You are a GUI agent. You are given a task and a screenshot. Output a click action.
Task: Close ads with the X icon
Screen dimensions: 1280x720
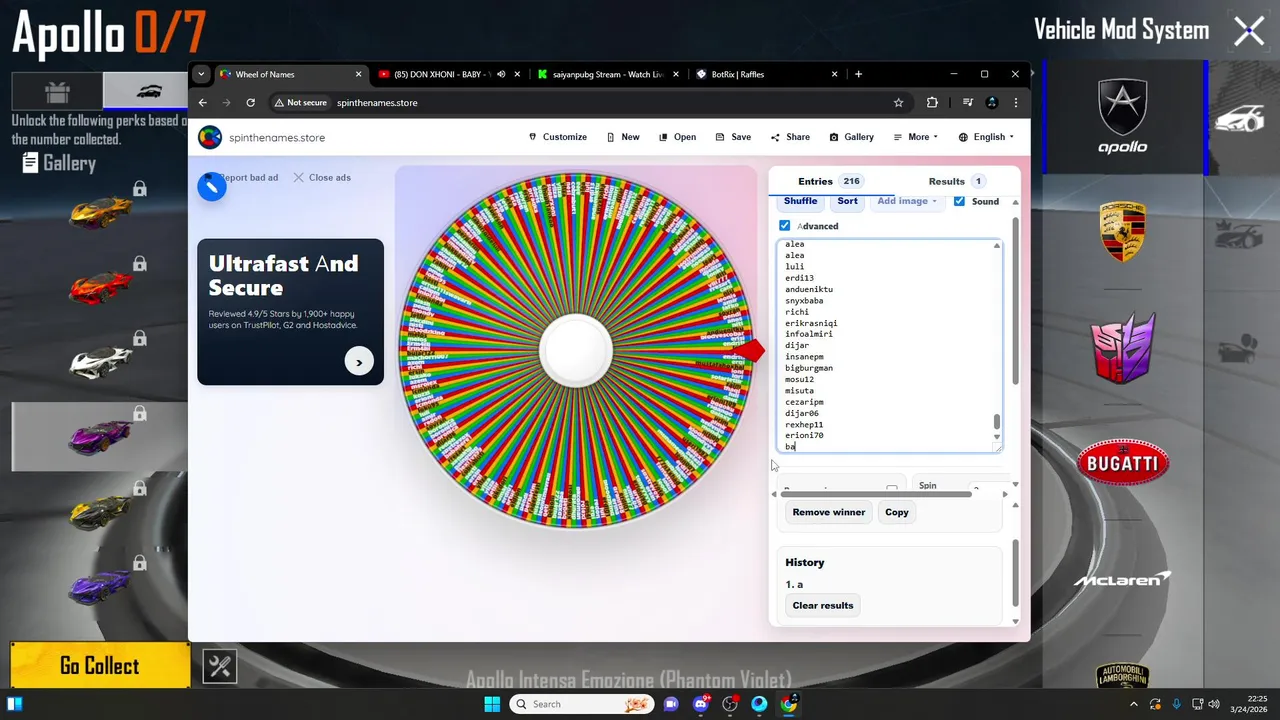coord(298,177)
